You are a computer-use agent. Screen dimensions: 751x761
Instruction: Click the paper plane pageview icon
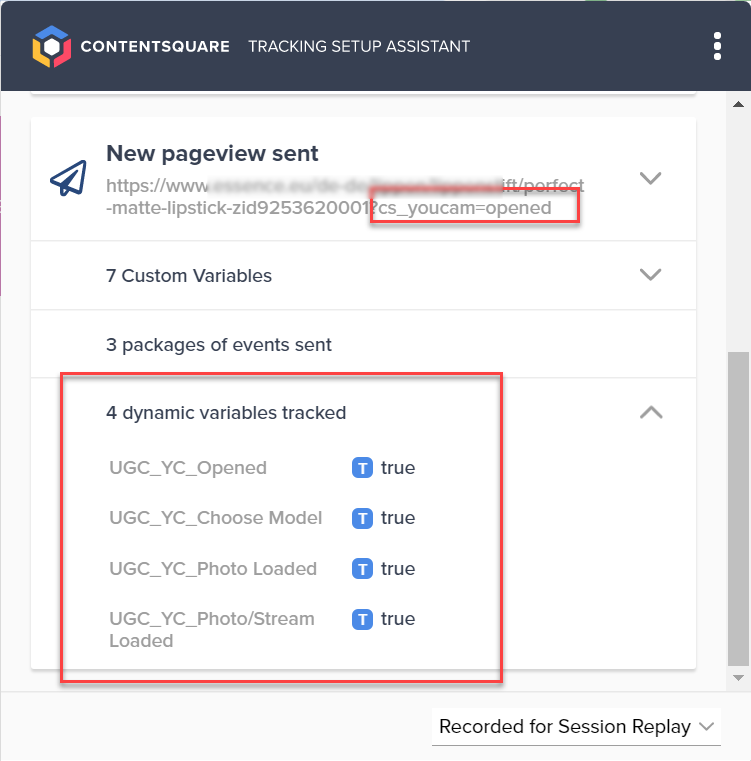[x=68, y=178]
